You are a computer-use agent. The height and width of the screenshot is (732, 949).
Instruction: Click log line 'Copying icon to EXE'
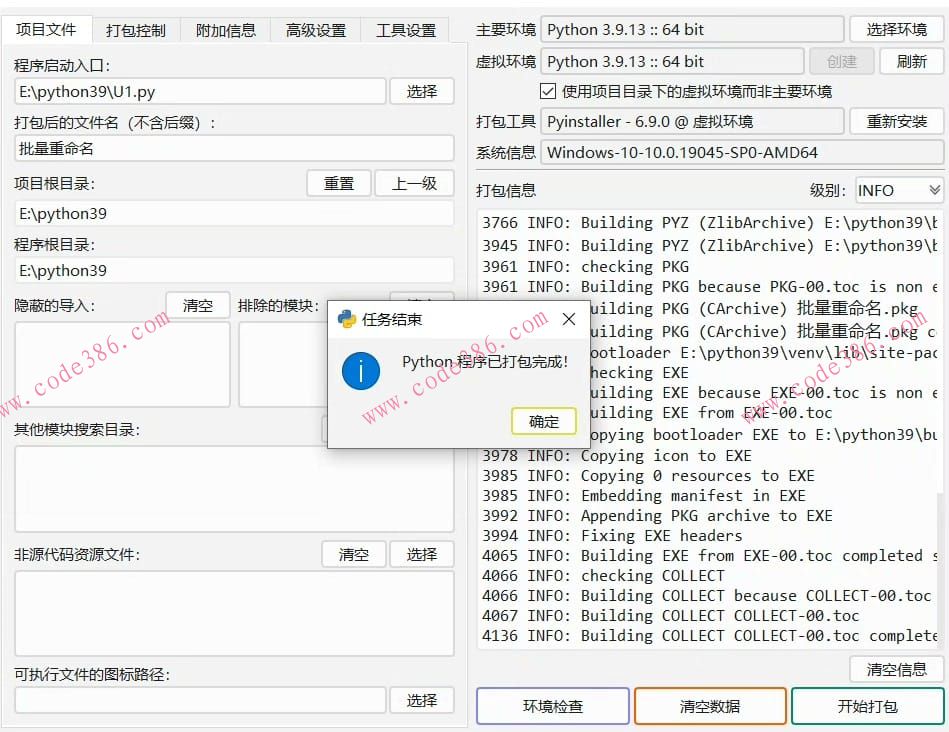(x=617, y=455)
